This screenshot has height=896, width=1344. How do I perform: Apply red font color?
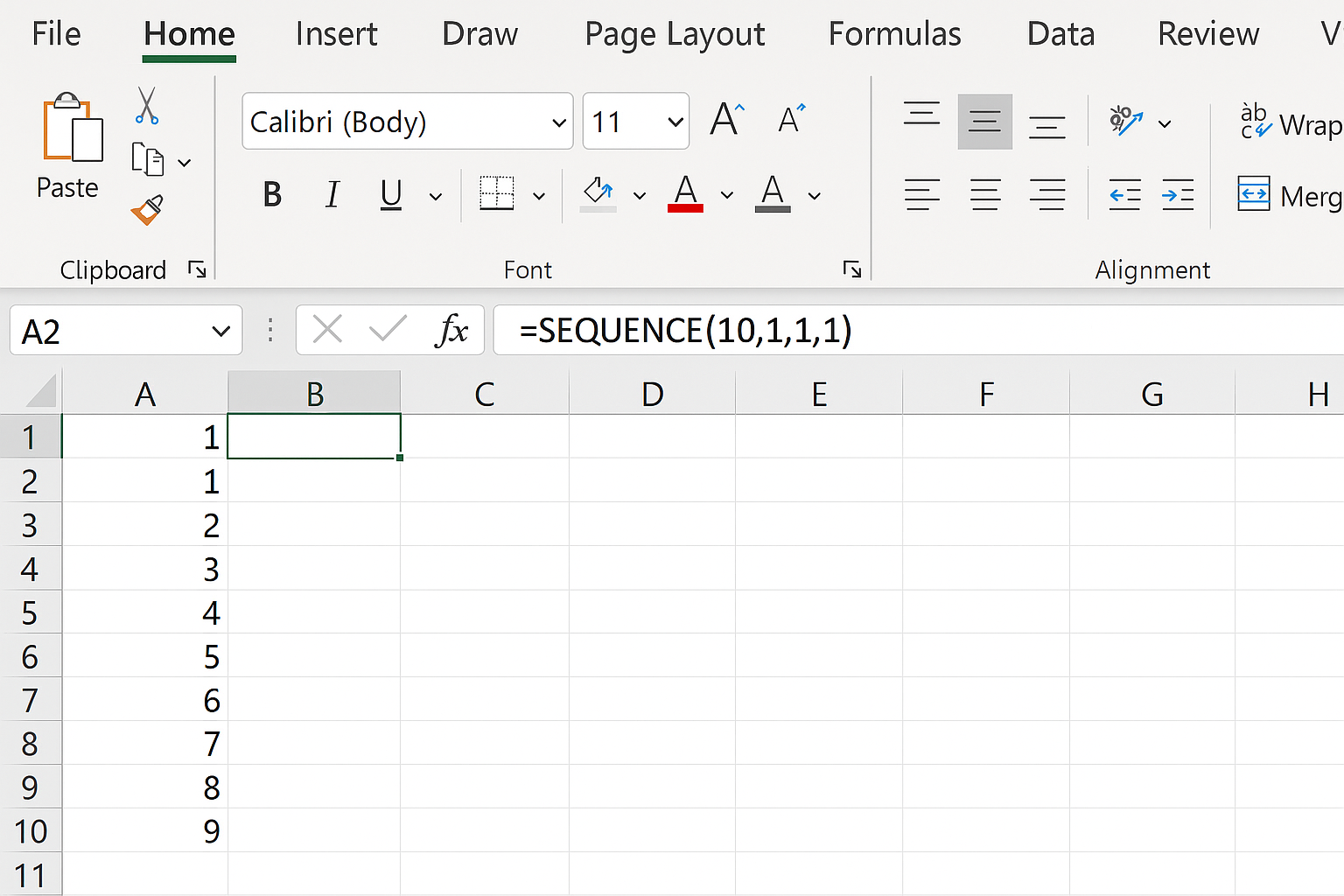tap(686, 193)
